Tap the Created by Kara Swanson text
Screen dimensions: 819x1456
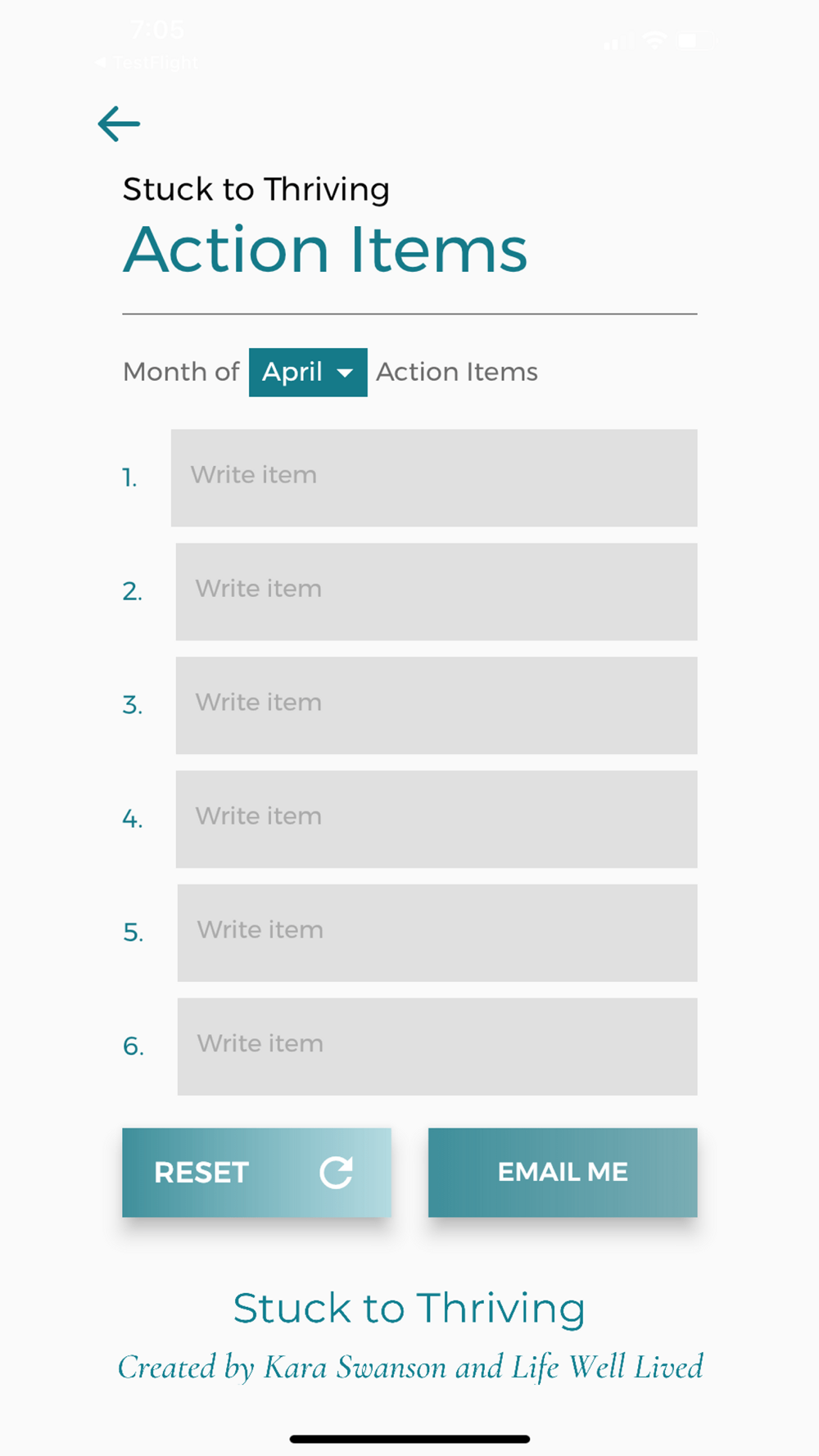410,1368
